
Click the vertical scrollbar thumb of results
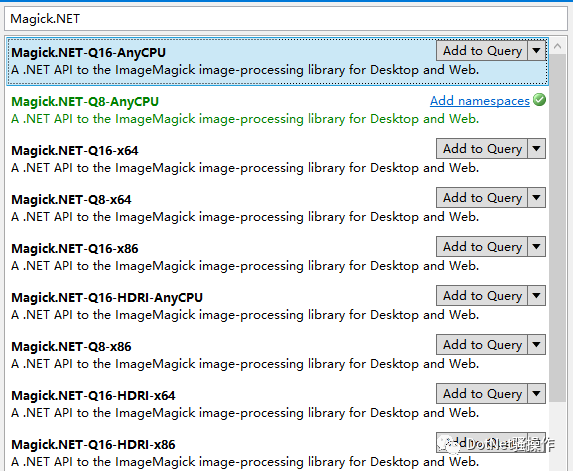point(558,228)
